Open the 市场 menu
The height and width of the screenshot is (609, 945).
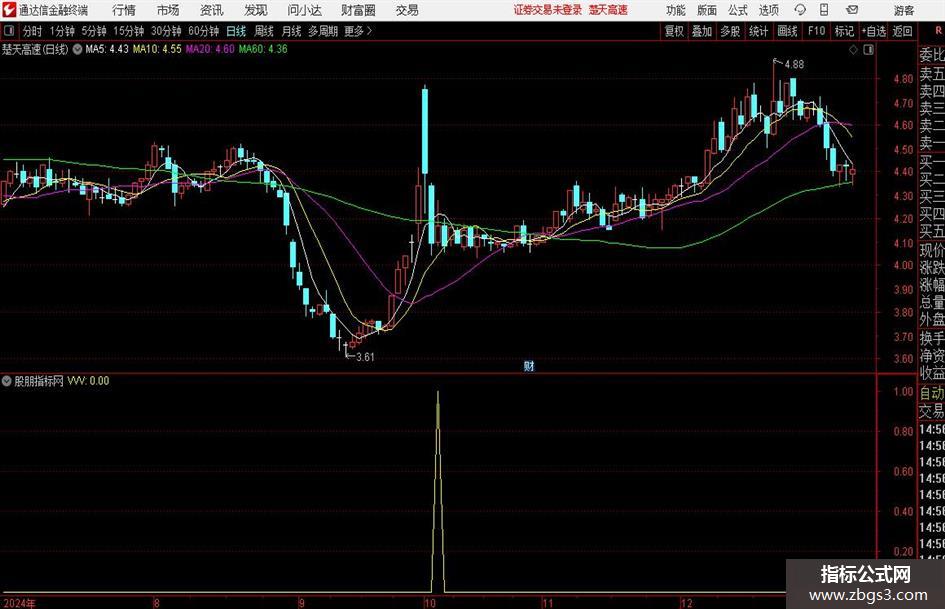point(168,10)
